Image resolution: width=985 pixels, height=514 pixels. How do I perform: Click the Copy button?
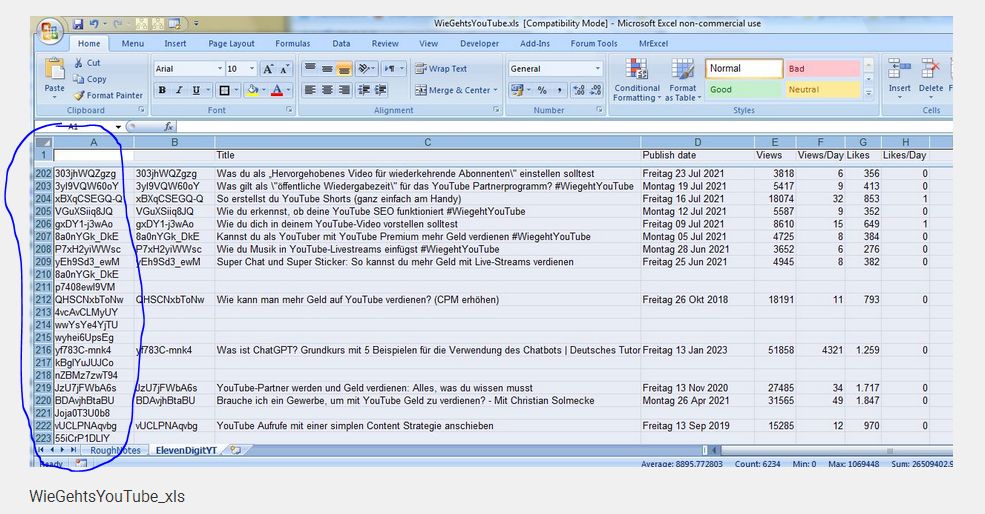point(90,79)
